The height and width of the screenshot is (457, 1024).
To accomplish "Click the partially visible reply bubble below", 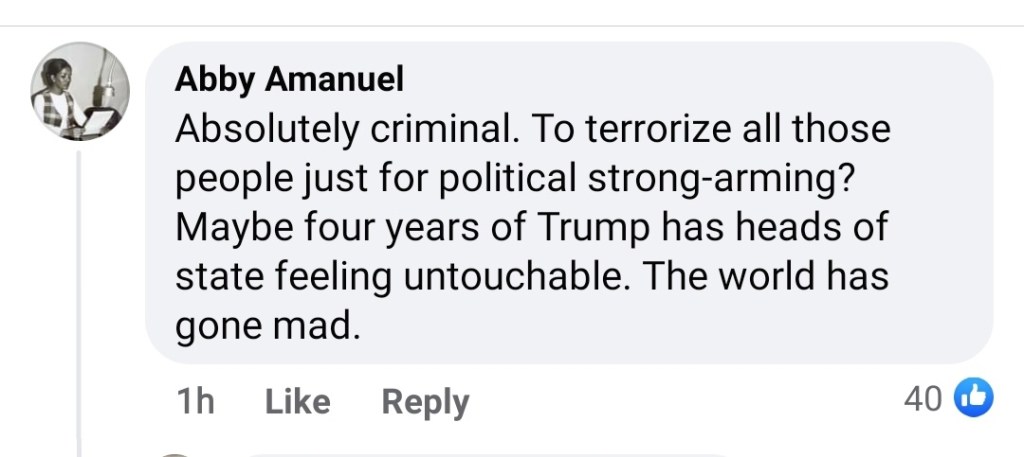I will coord(480,454).
